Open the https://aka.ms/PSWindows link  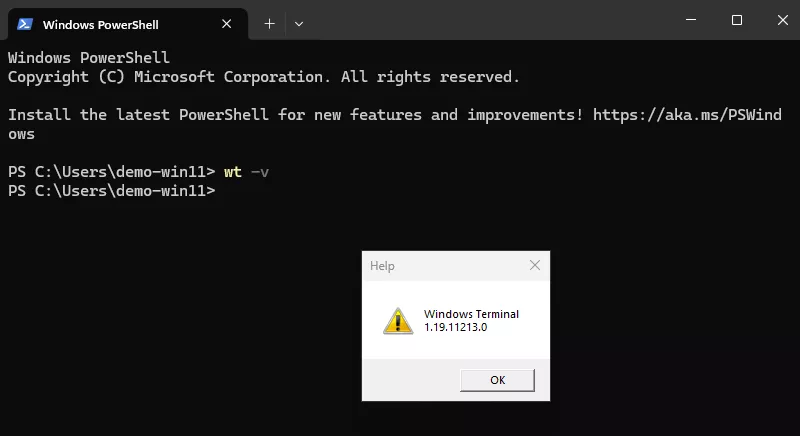coord(687,115)
